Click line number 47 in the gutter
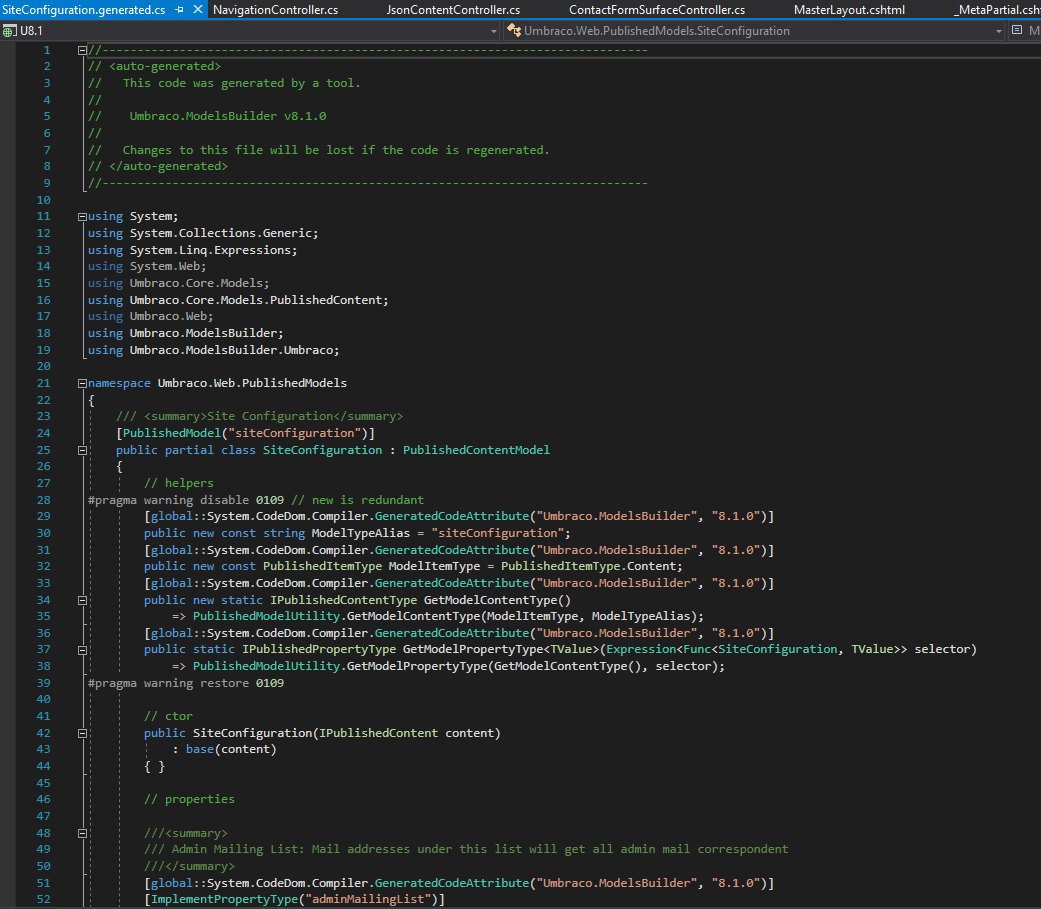Screen dimensions: 1041x909 (43, 816)
